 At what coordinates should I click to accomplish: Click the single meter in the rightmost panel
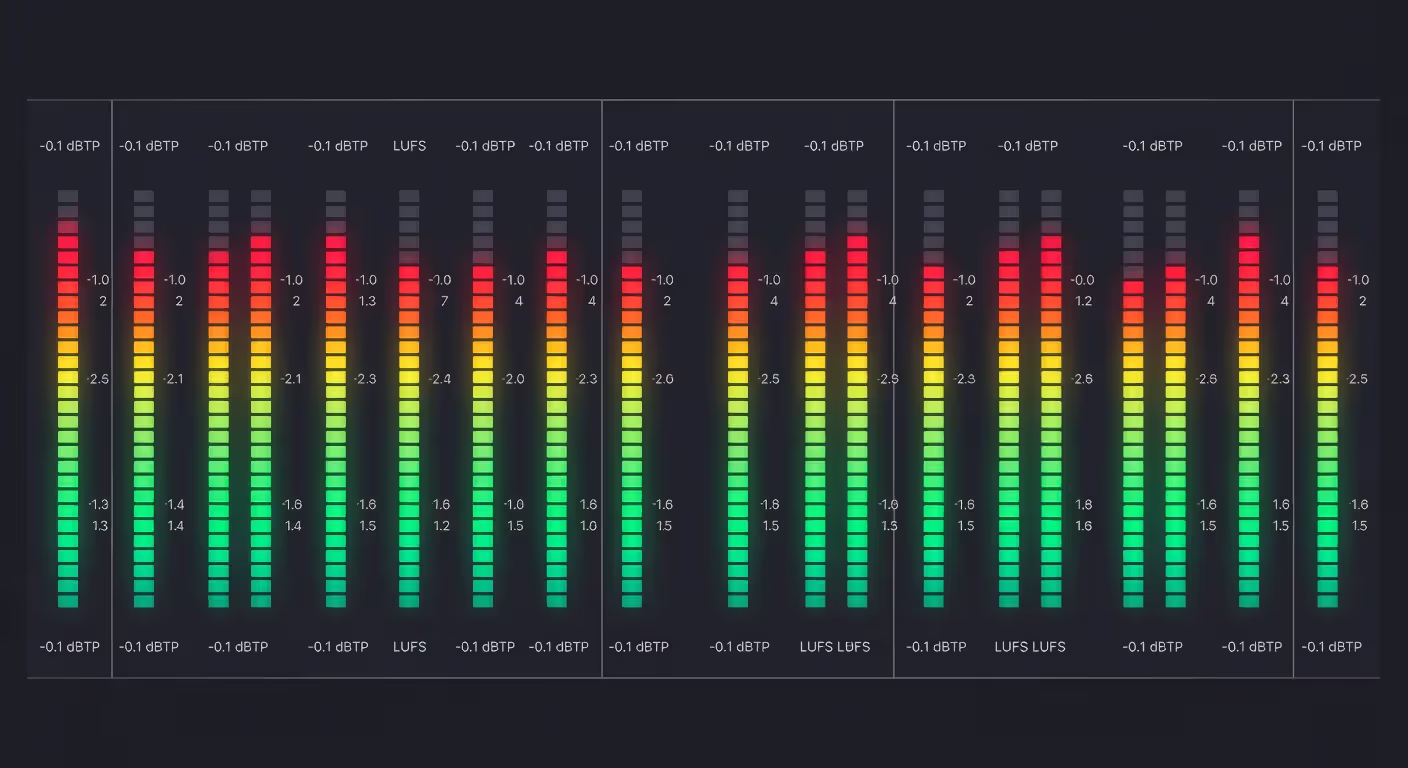[1327, 399]
